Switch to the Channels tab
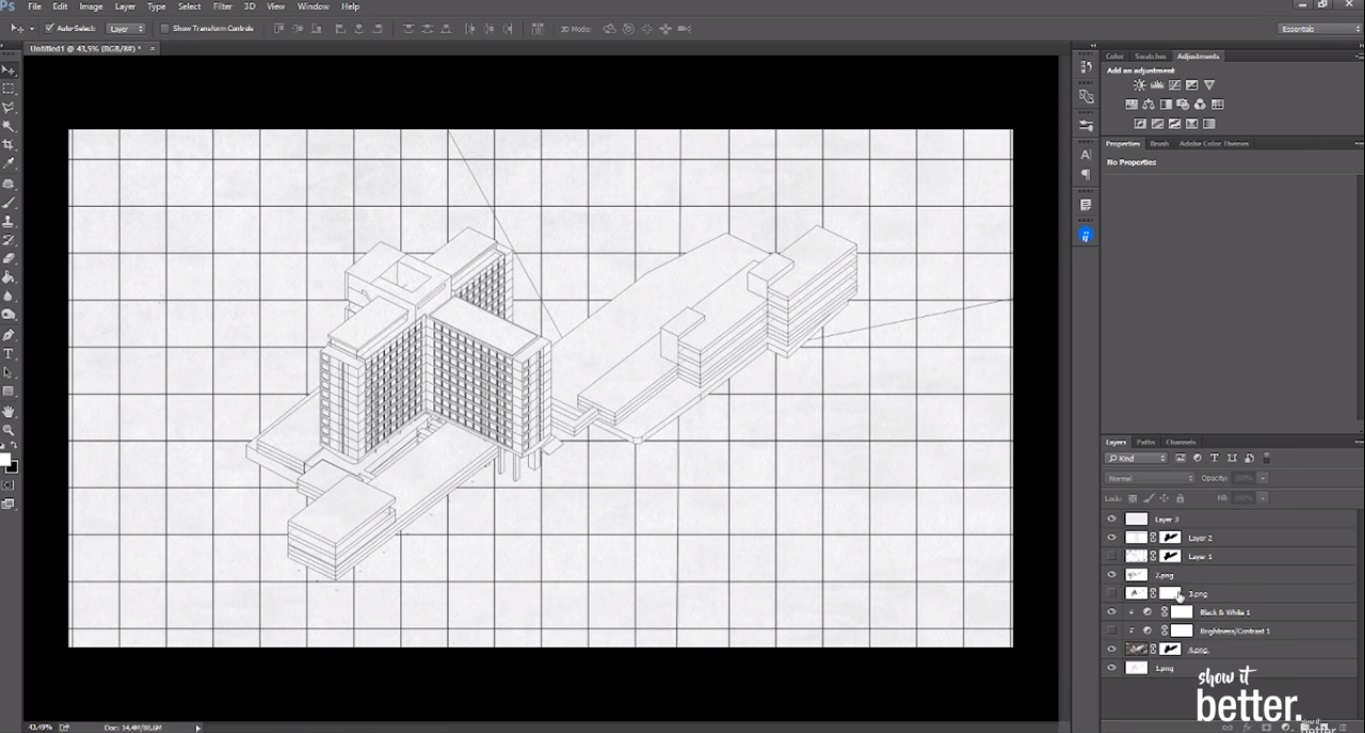Image resolution: width=1365 pixels, height=733 pixels. pyautogui.click(x=1181, y=441)
